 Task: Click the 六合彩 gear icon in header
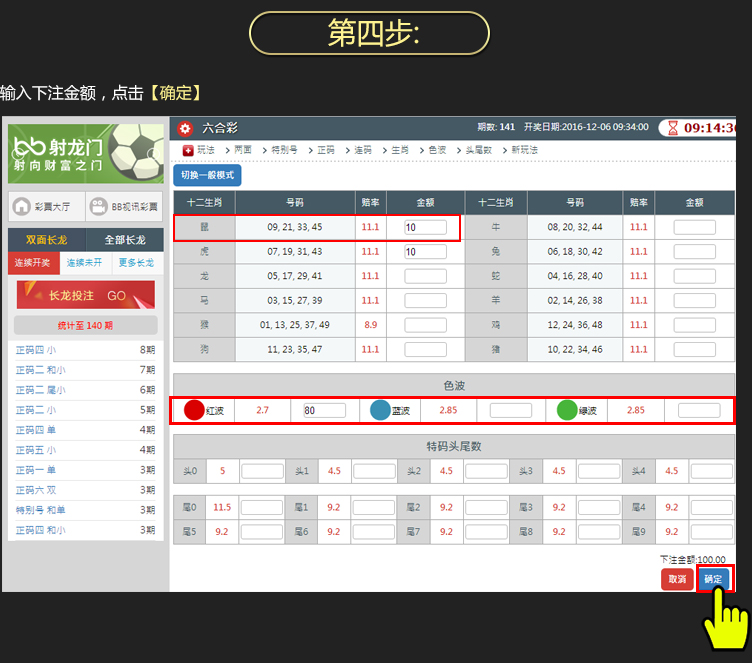(x=184, y=128)
